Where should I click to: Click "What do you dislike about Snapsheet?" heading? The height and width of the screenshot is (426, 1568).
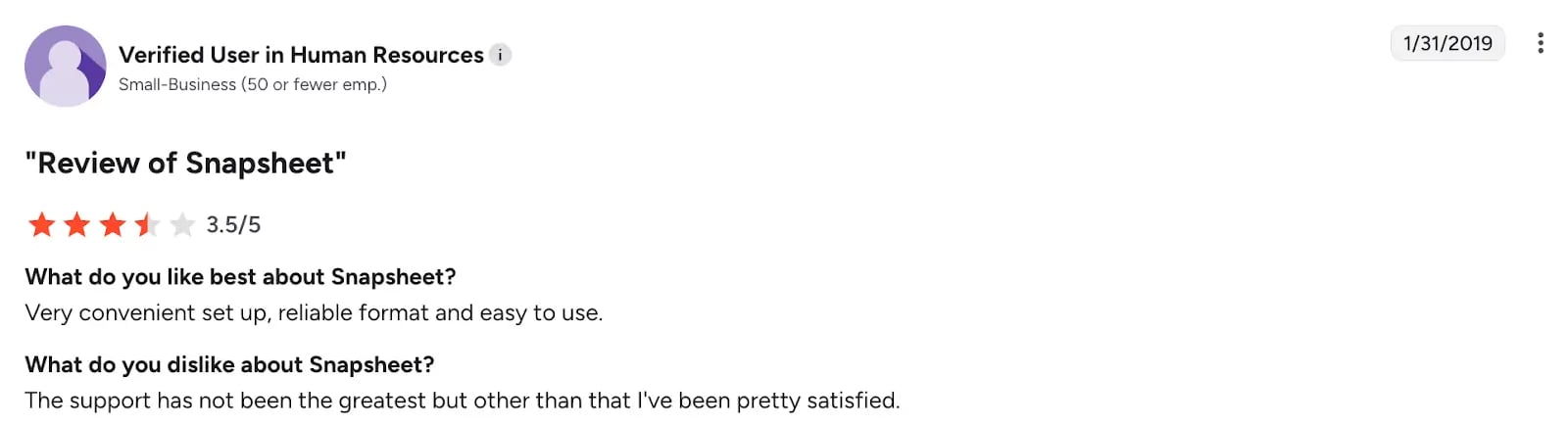click(229, 365)
